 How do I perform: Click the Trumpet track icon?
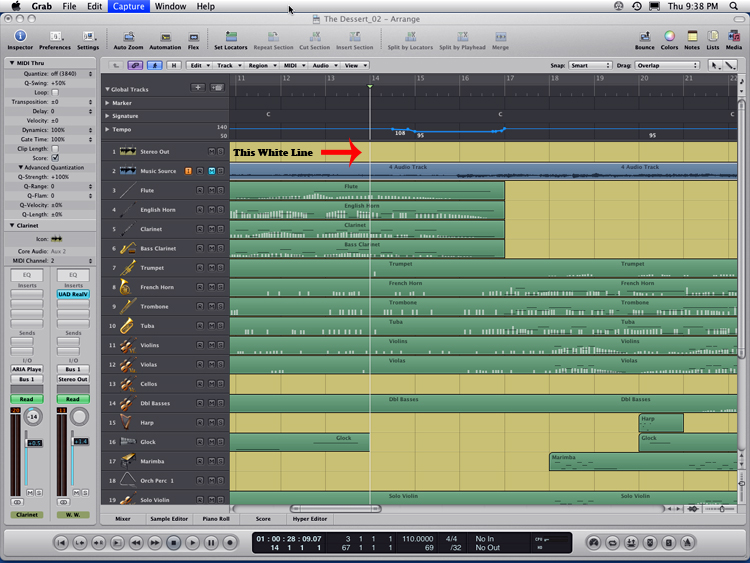tap(128, 268)
